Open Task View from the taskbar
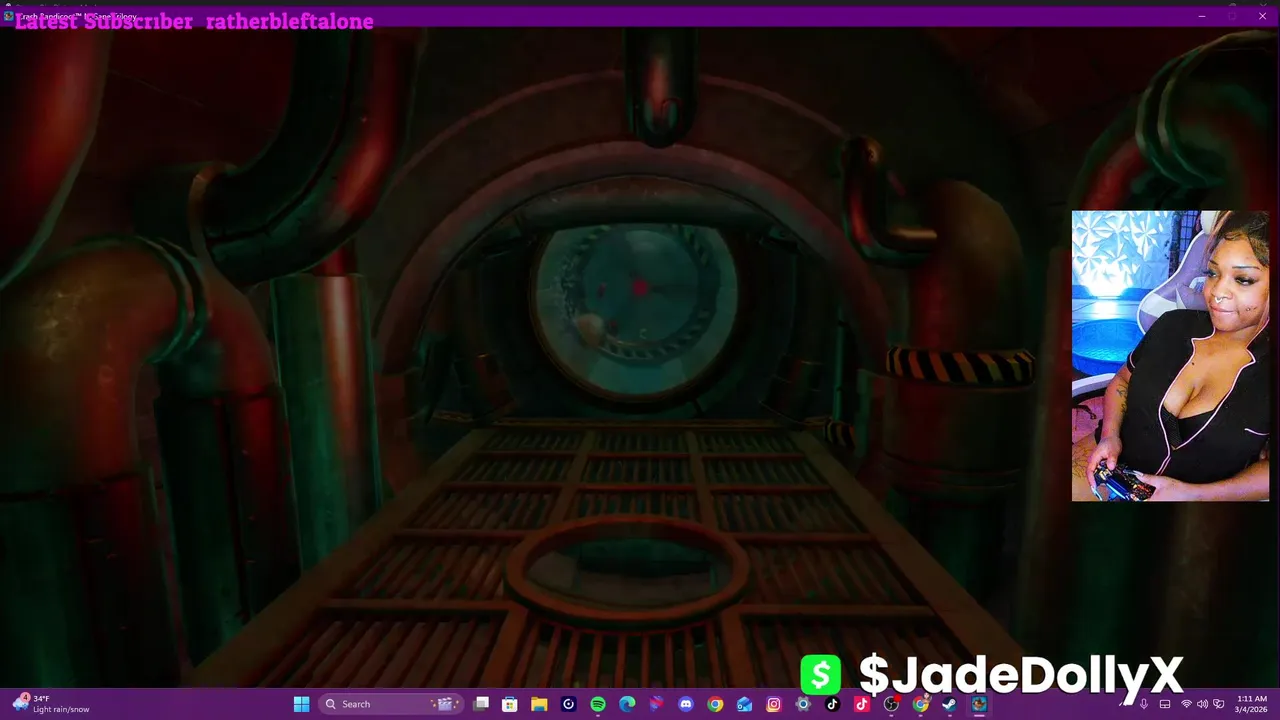This screenshot has width=1280, height=720. click(x=481, y=704)
